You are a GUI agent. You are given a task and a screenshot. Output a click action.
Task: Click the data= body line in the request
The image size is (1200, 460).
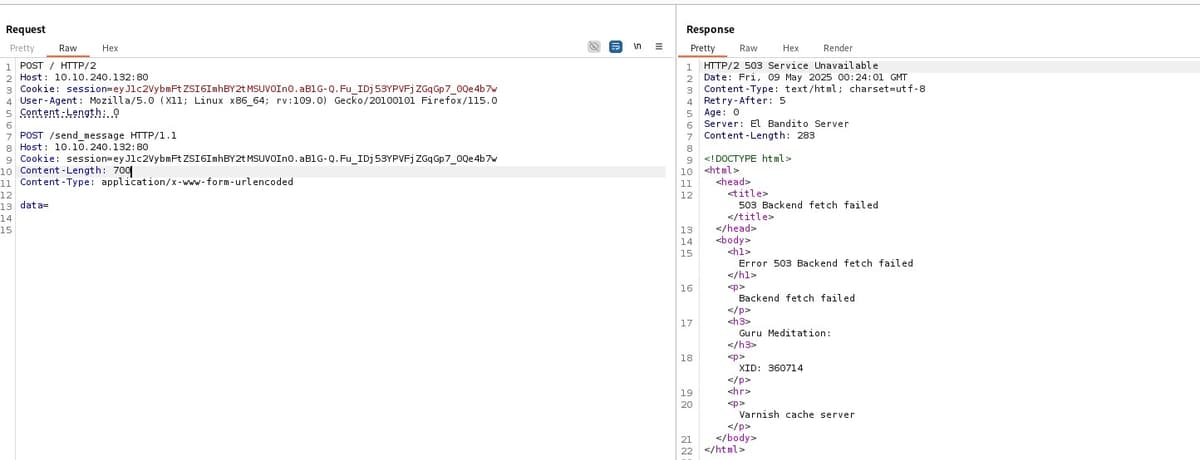(35, 205)
